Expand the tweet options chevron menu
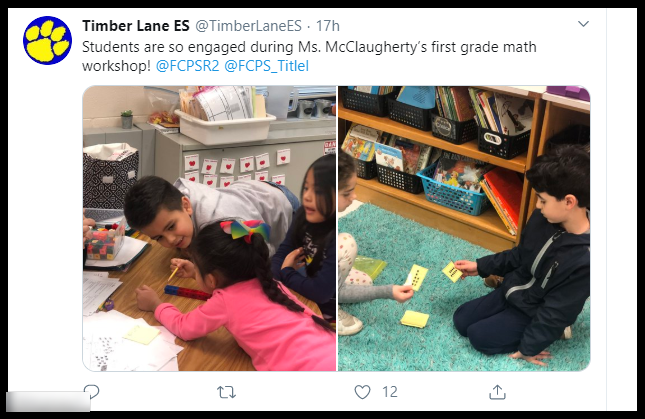Image resolution: width=645 pixels, height=419 pixels. tap(583, 24)
